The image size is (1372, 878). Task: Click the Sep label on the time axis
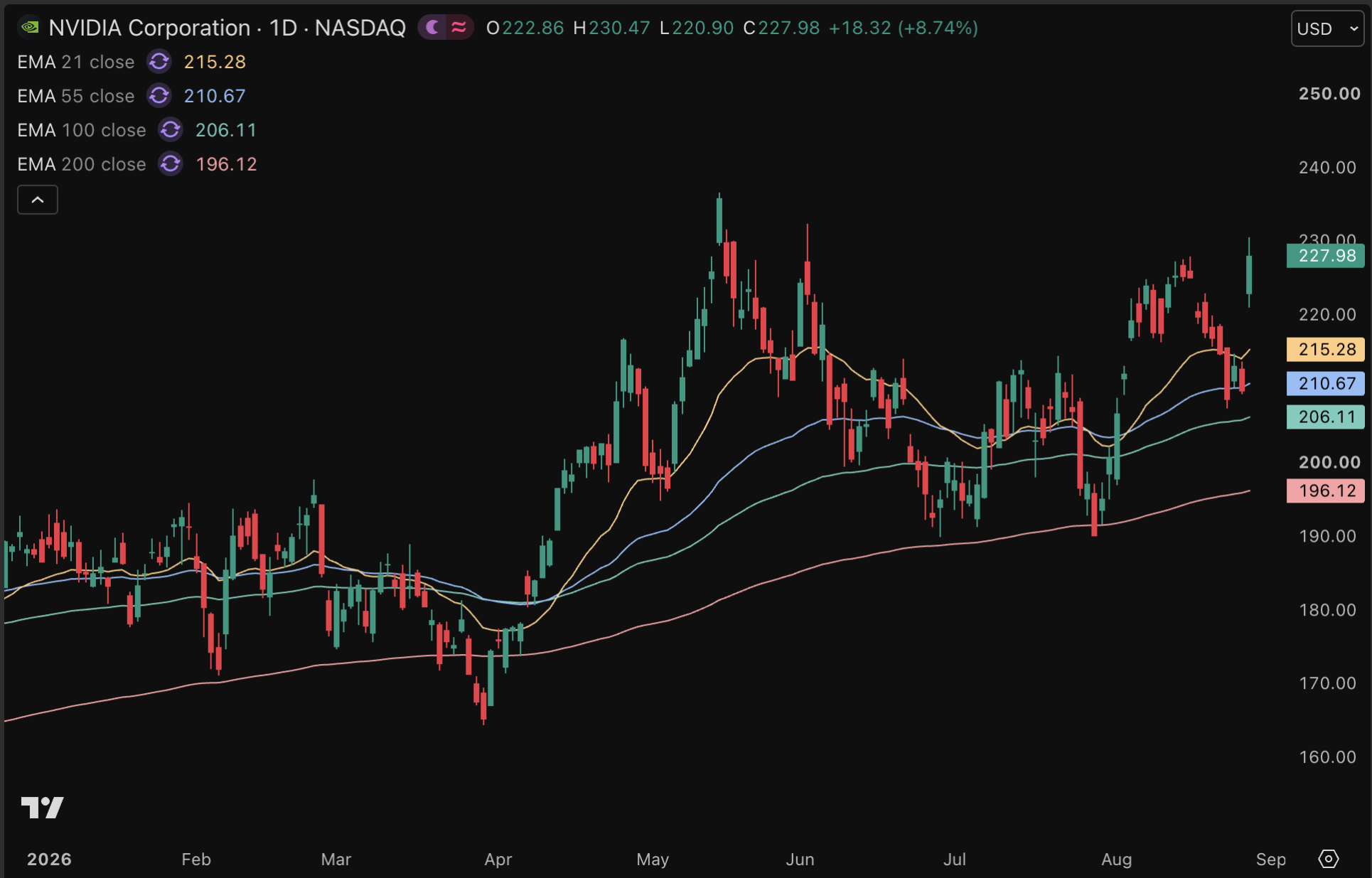(1271, 860)
